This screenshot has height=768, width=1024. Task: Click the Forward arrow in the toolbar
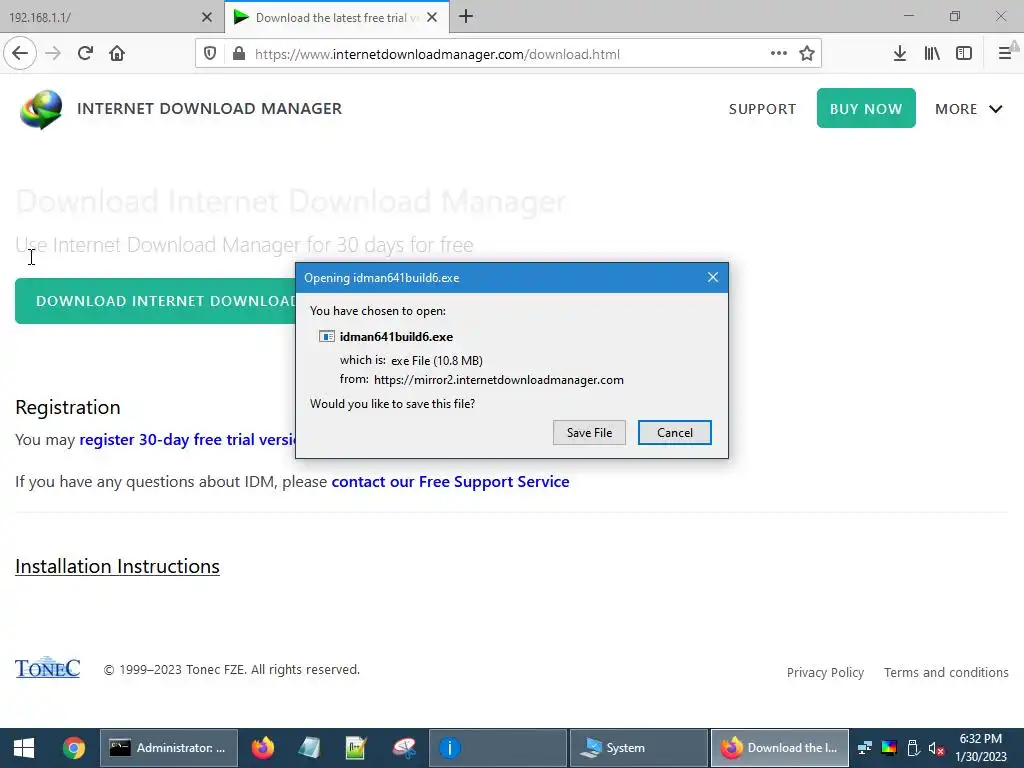(x=53, y=53)
